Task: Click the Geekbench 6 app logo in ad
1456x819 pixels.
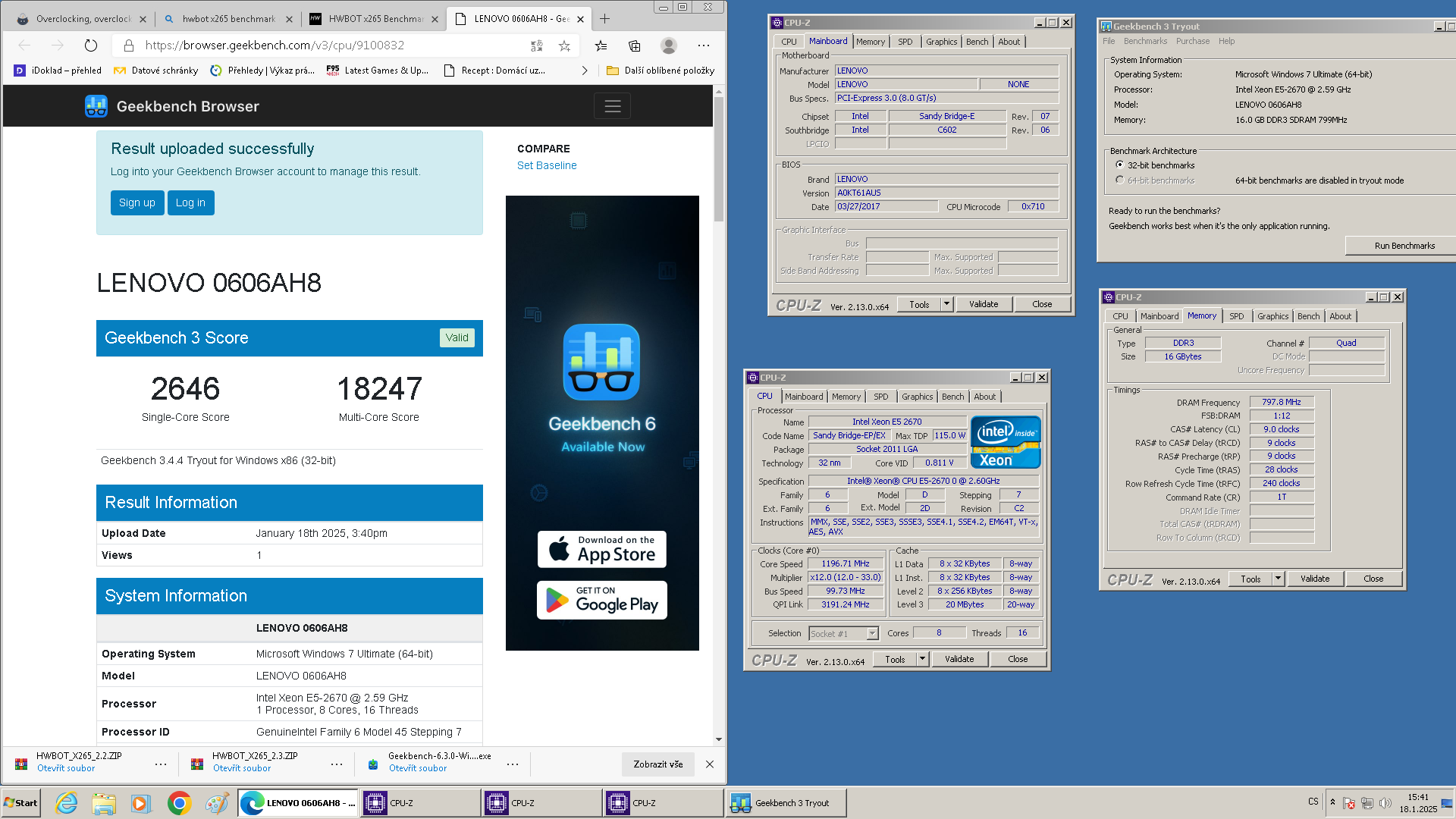Action: pyautogui.click(x=601, y=362)
